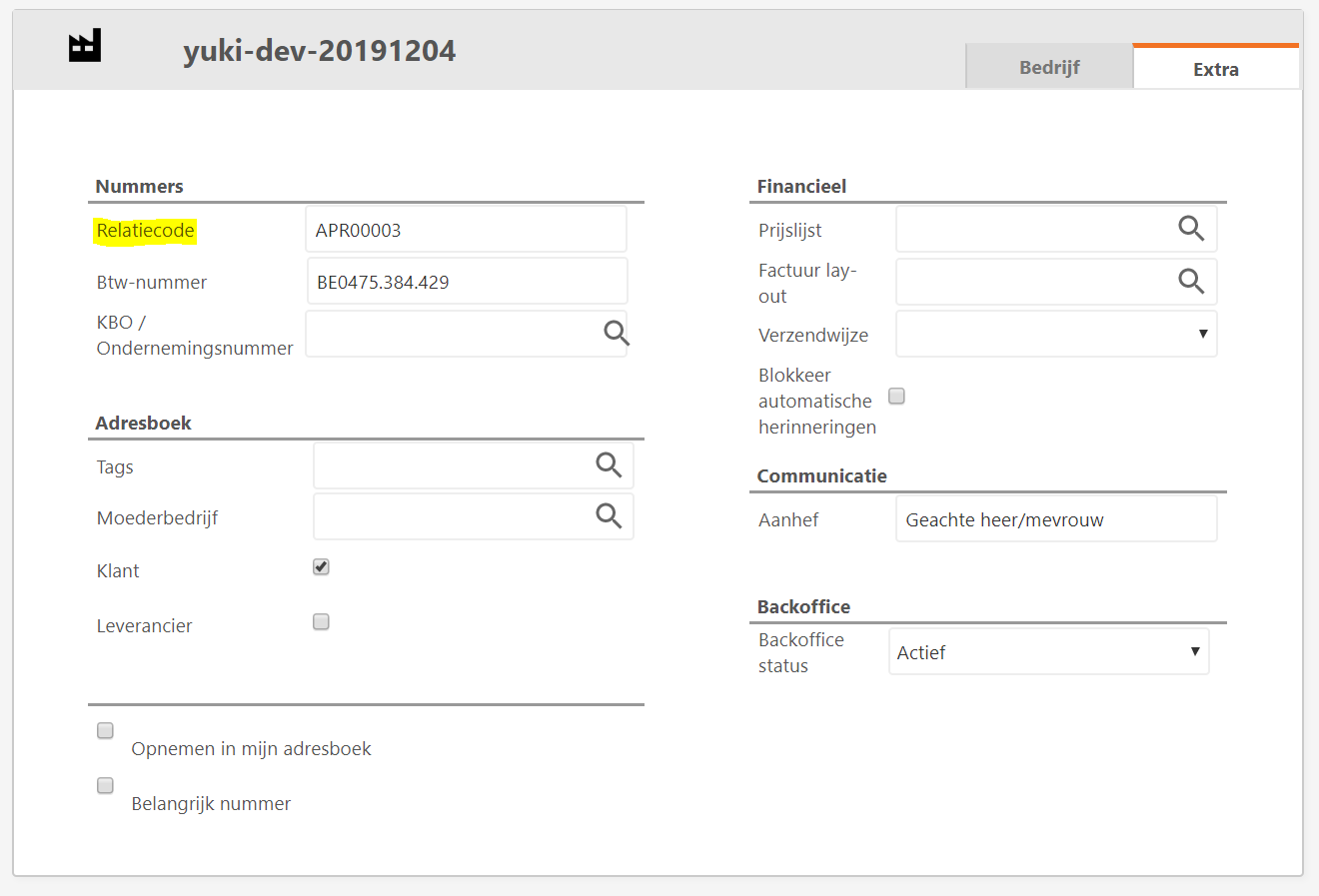Click the Aanhef salutation field

tap(1055, 519)
